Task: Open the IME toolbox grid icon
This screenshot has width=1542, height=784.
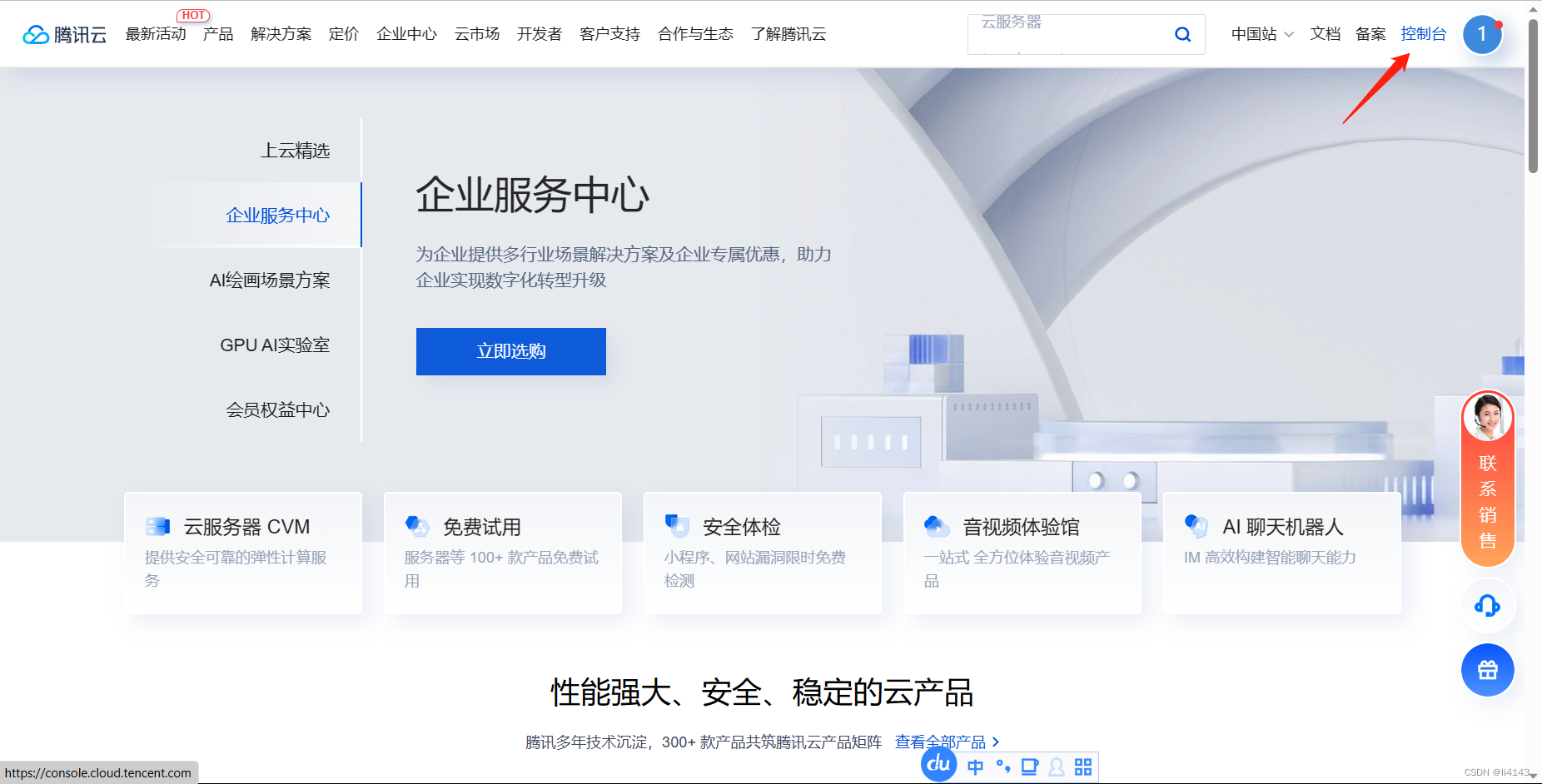Action: [x=1082, y=767]
